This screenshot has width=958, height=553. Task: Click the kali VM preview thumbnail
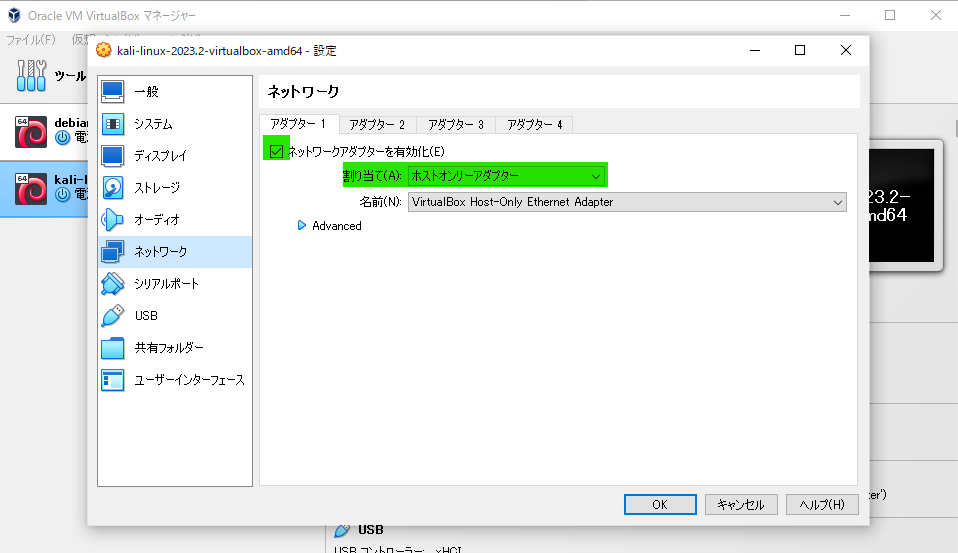902,205
